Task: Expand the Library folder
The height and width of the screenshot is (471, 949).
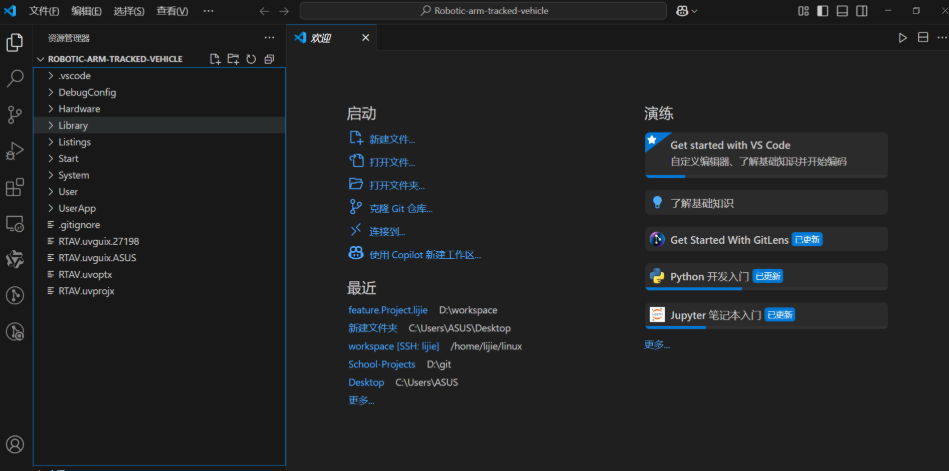Action: coord(159,125)
